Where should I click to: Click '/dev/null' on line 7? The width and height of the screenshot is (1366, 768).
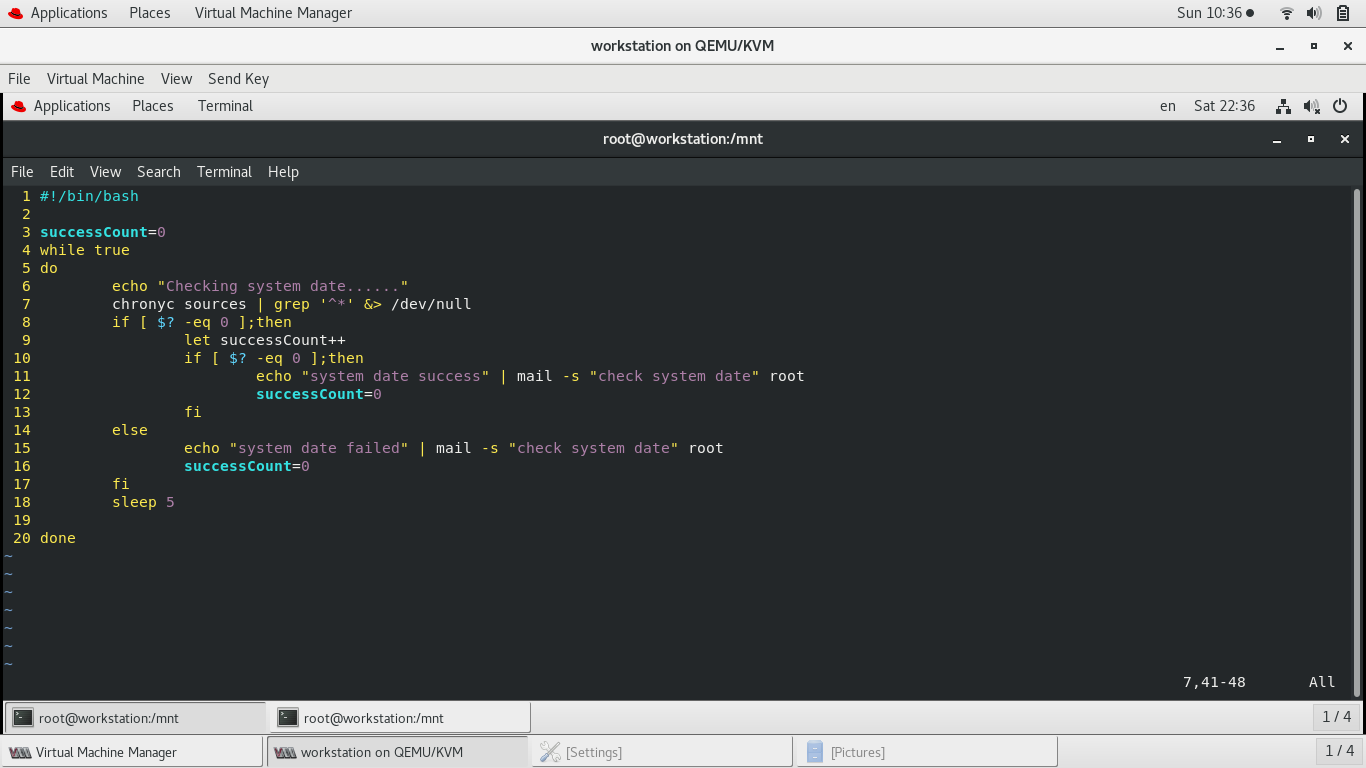[x=431, y=304]
